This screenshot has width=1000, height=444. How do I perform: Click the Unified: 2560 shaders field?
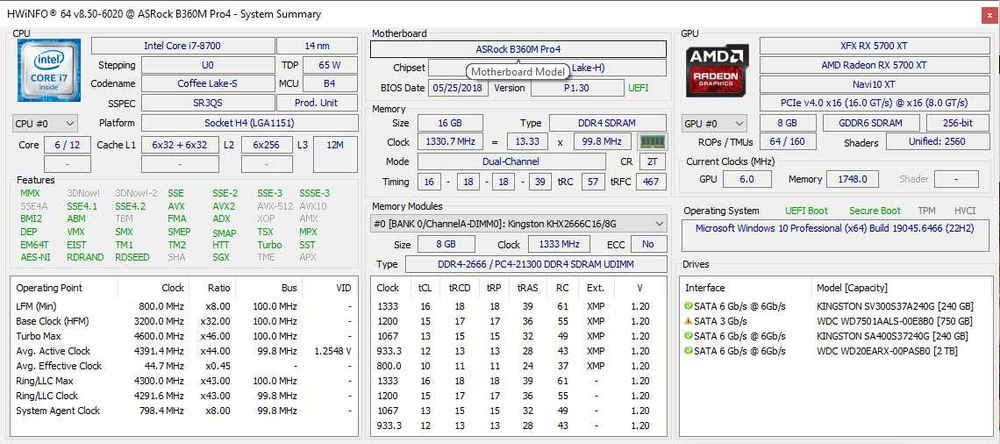[936, 142]
